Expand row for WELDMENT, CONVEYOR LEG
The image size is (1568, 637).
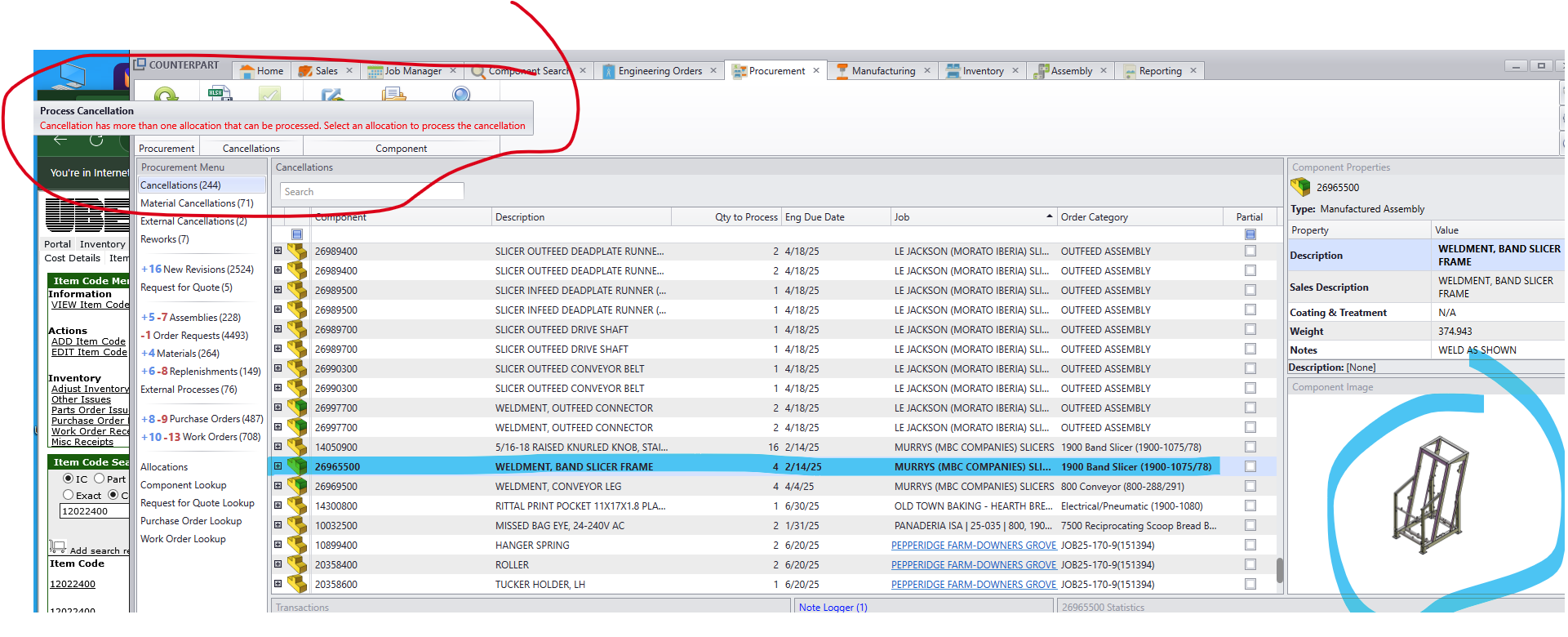(278, 486)
